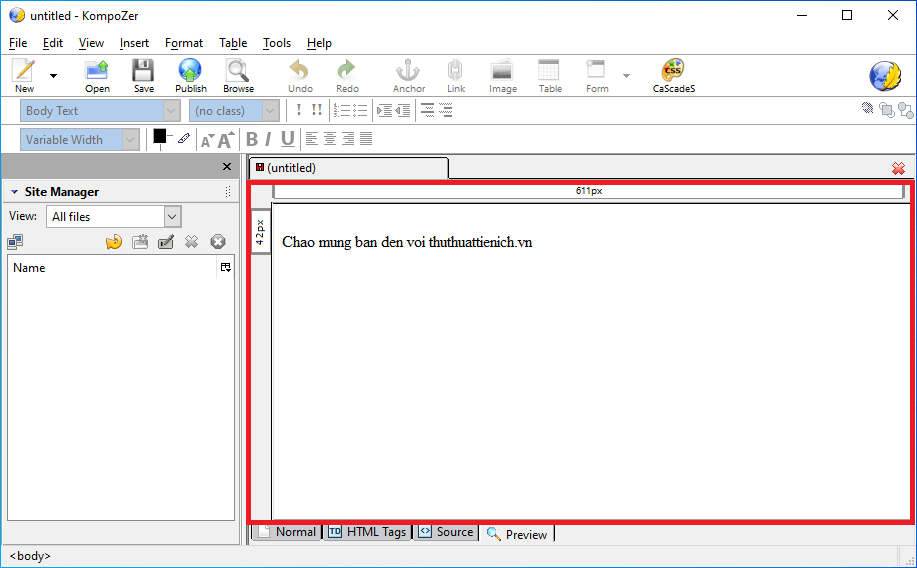Click the black text color swatch
This screenshot has height=568, width=917.
tap(159, 136)
